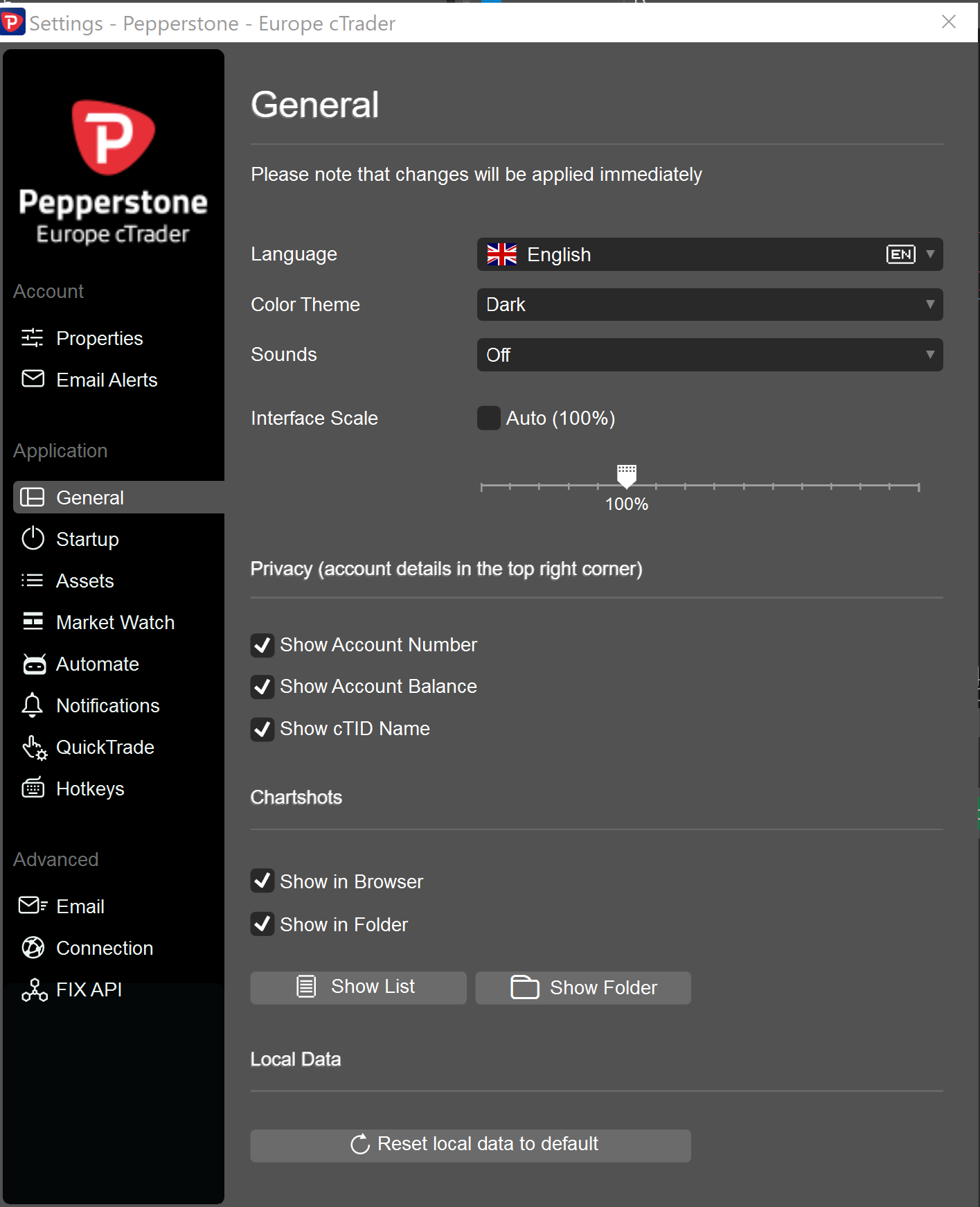Click the Show Folder button
This screenshot has height=1207, width=980.
pos(583,987)
